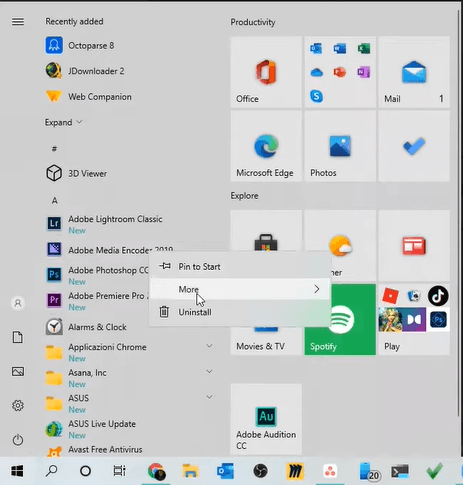The image size is (463, 485).
Task: Choose Pin to Start in context menu
Action: coord(240,266)
